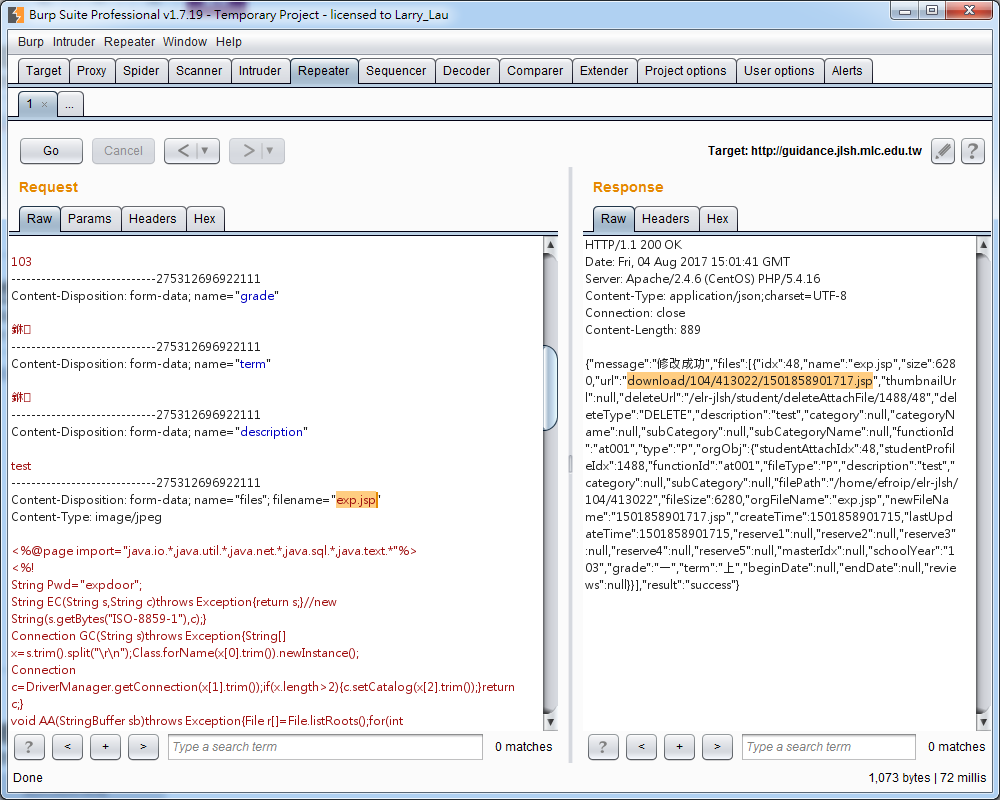Viewport: 1000px width, 800px height.
Task: Go forward in request history
Action: [x=249, y=151]
